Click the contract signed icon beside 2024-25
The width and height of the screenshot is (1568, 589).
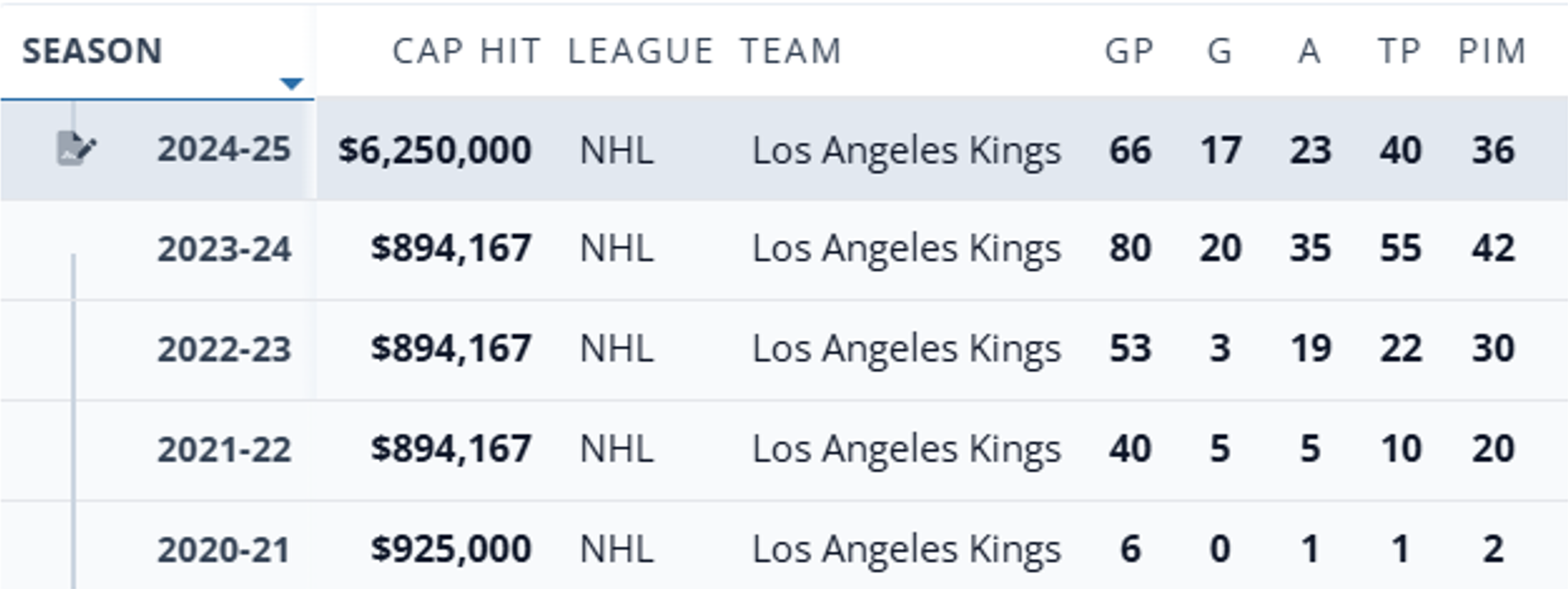tap(75, 149)
